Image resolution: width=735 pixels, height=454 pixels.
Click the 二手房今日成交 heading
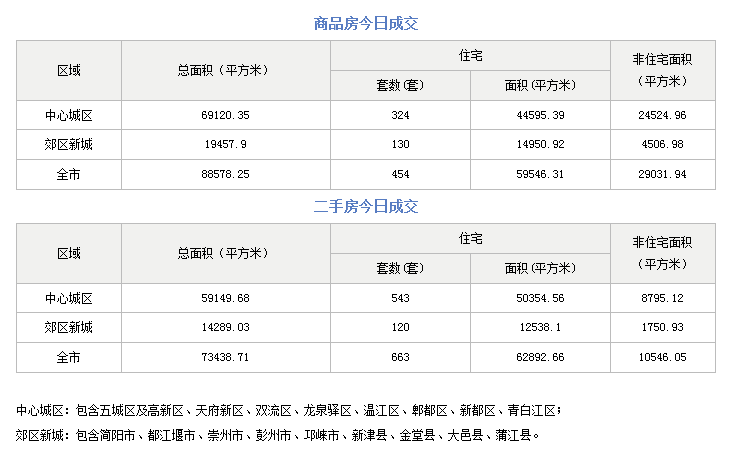point(366,207)
